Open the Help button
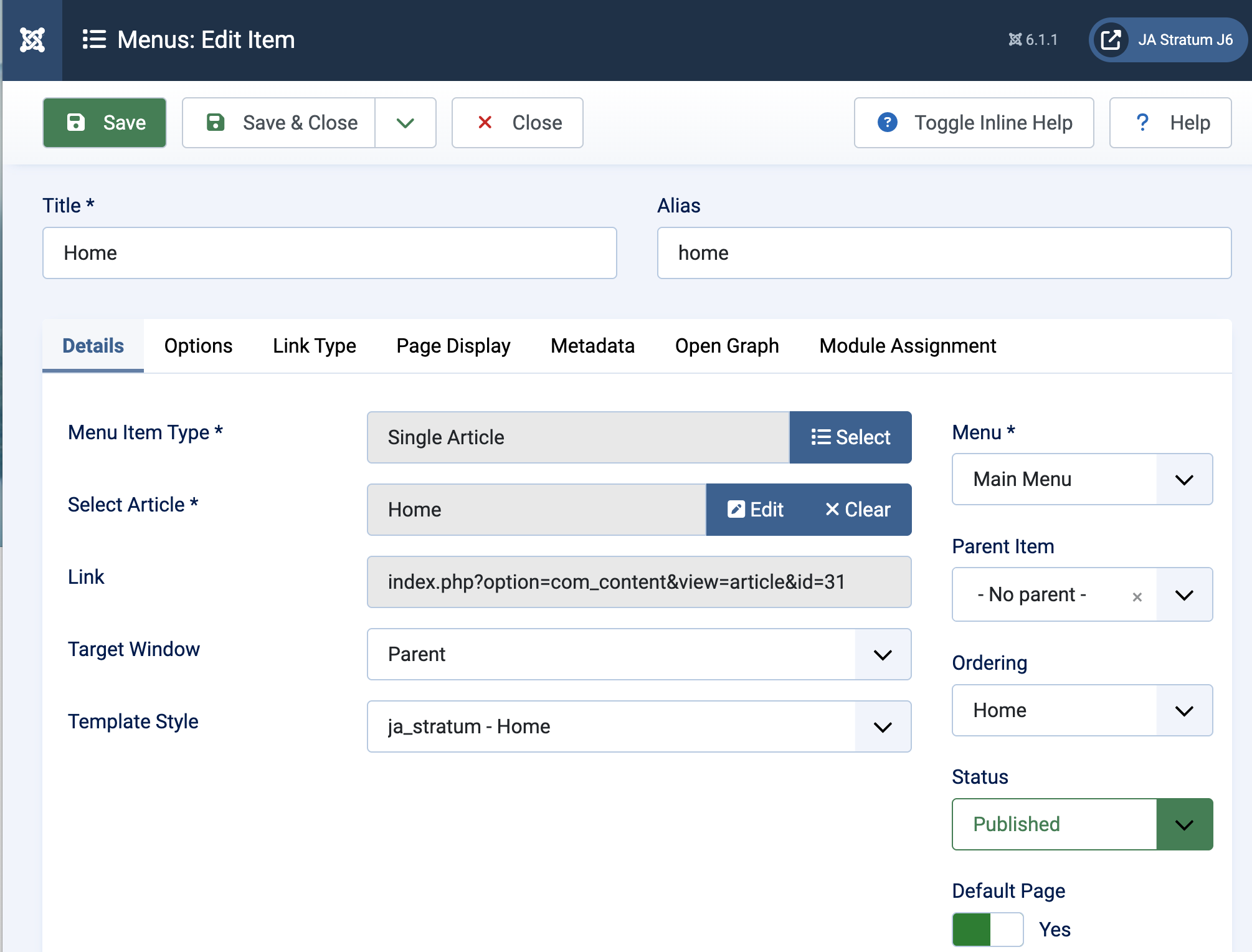1252x952 pixels. tap(1170, 123)
